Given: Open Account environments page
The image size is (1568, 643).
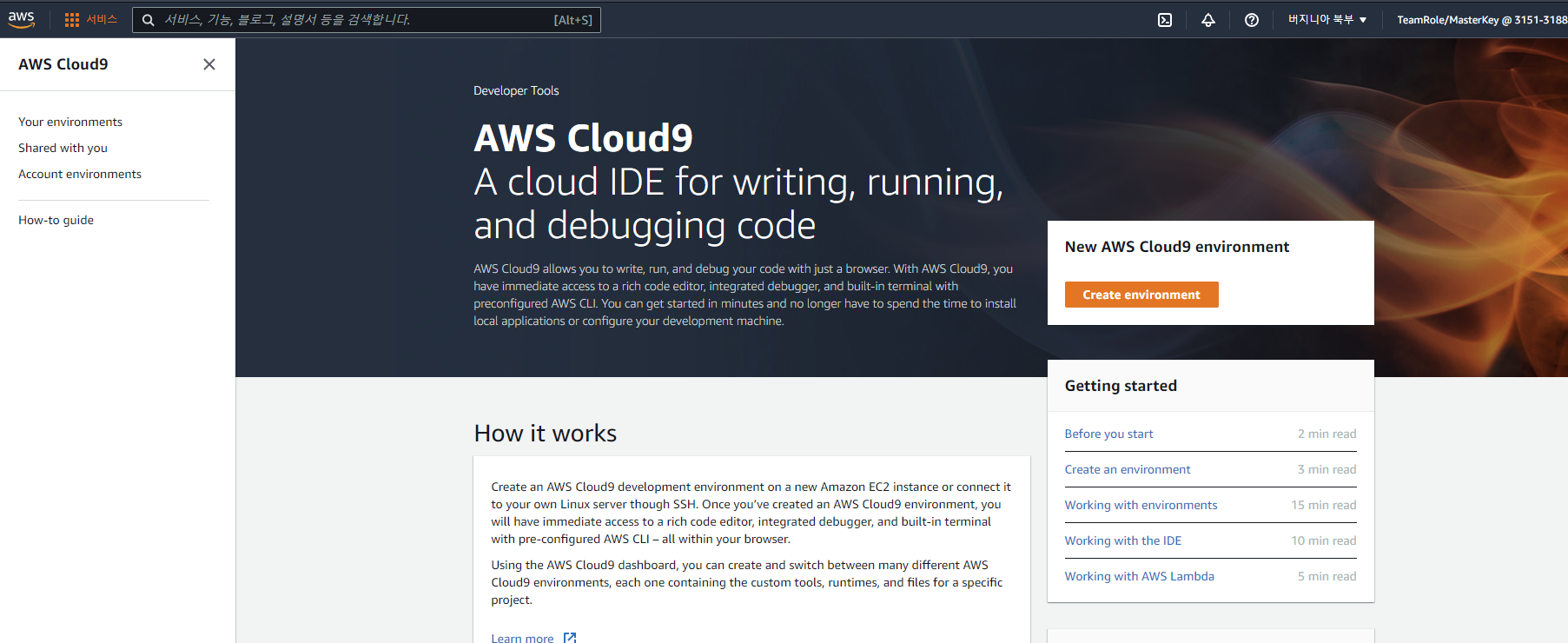Looking at the screenshot, I should 80,174.
